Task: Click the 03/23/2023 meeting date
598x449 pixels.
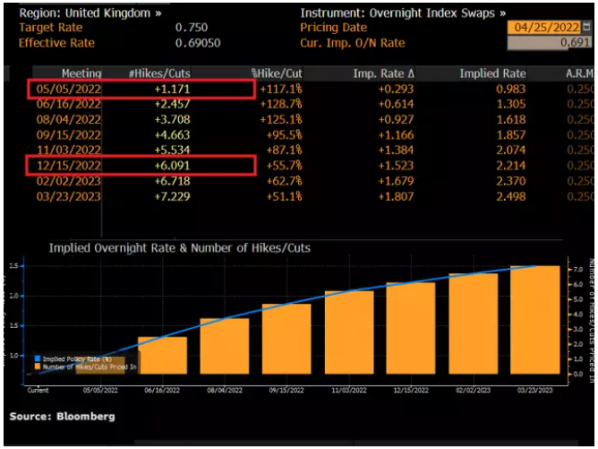Action: (x=69, y=196)
